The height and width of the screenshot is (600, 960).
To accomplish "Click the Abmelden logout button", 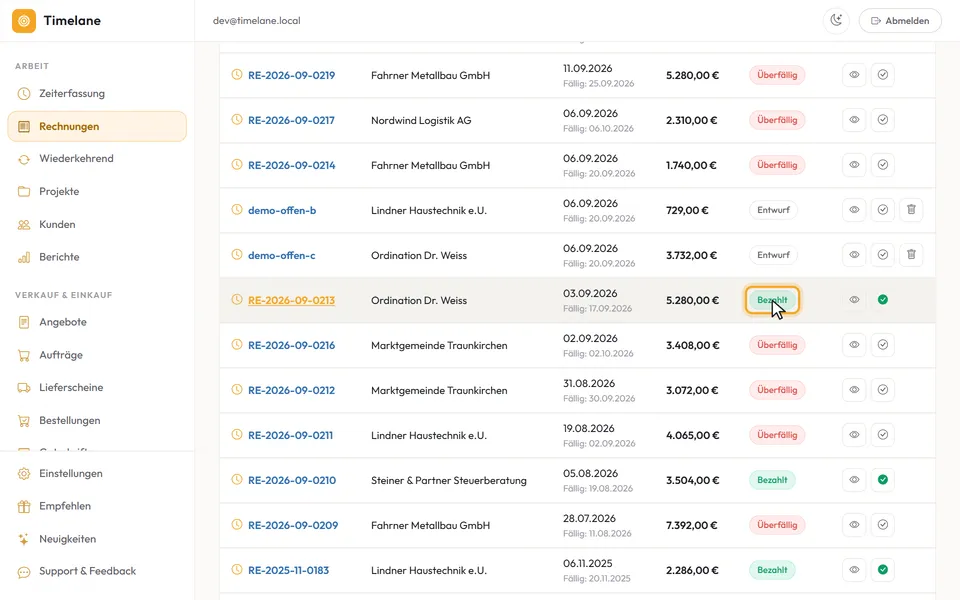I will (900, 21).
